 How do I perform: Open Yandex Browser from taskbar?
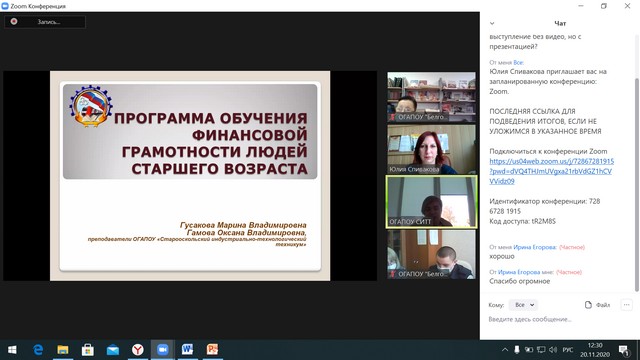tap(138, 350)
